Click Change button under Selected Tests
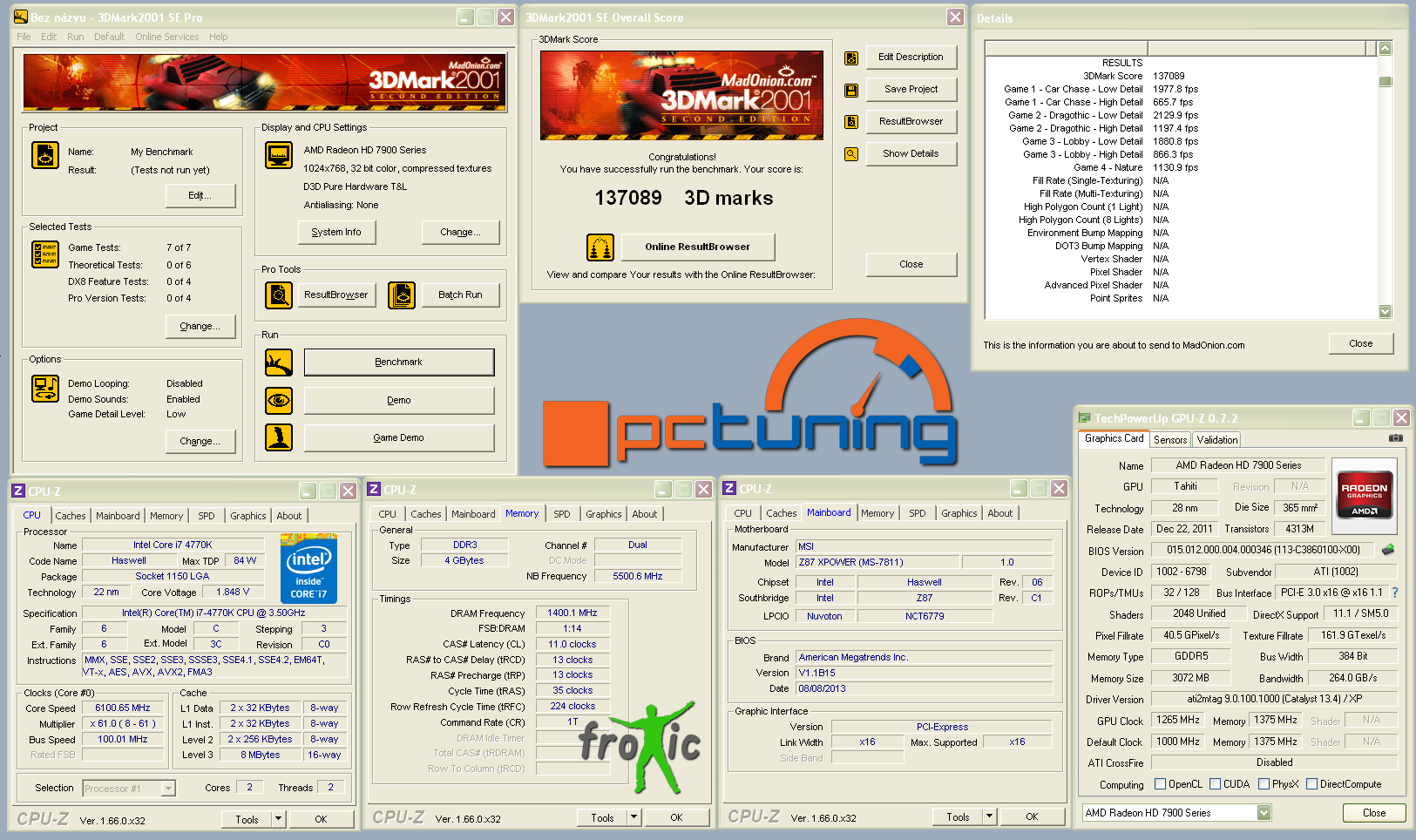Screen dimensions: 1416x840 pyautogui.click(x=200, y=327)
